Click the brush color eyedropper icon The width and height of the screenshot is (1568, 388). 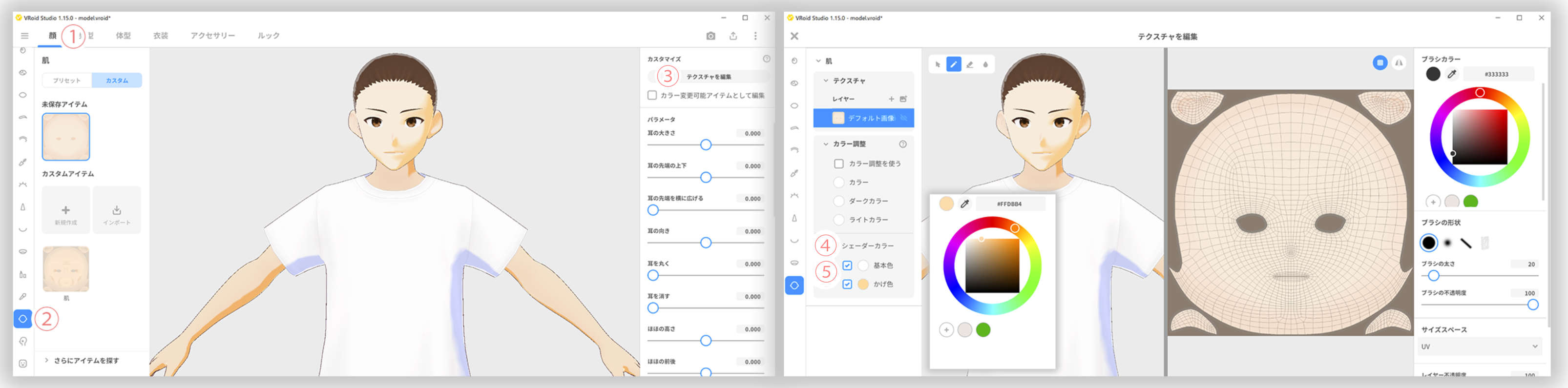[1452, 74]
